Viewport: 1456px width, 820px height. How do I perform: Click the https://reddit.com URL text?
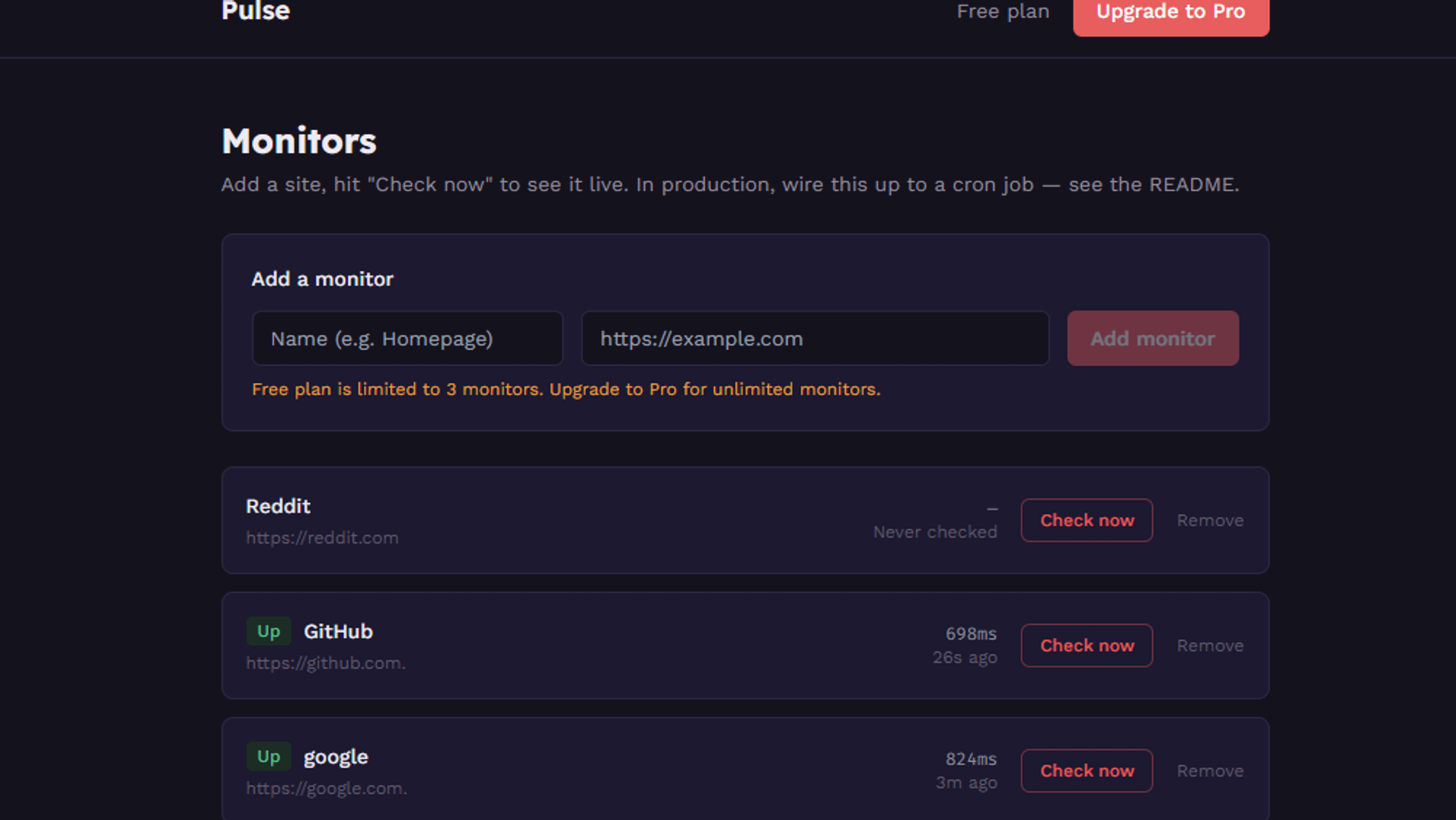(322, 538)
